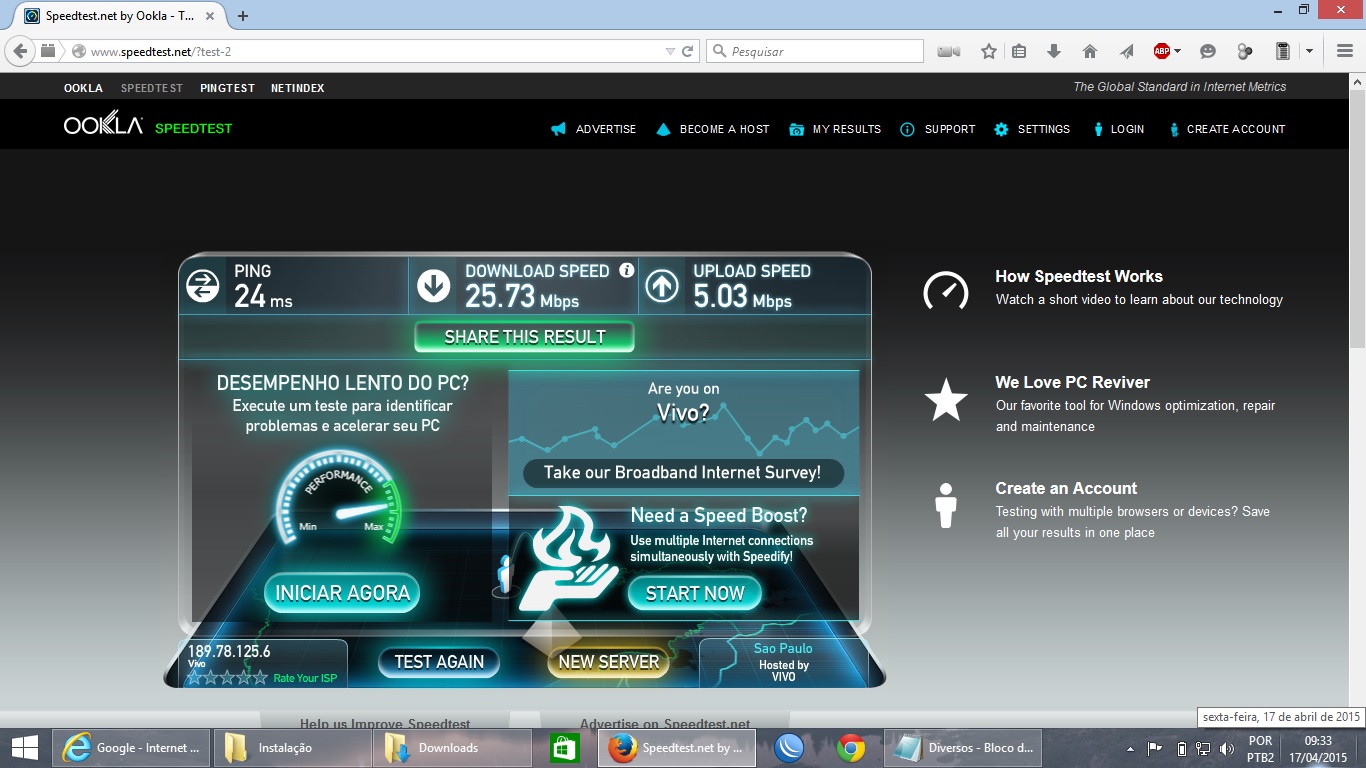Rate the ISP with the star rating
The height and width of the screenshot is (768, 1366).
coord(227,677)
